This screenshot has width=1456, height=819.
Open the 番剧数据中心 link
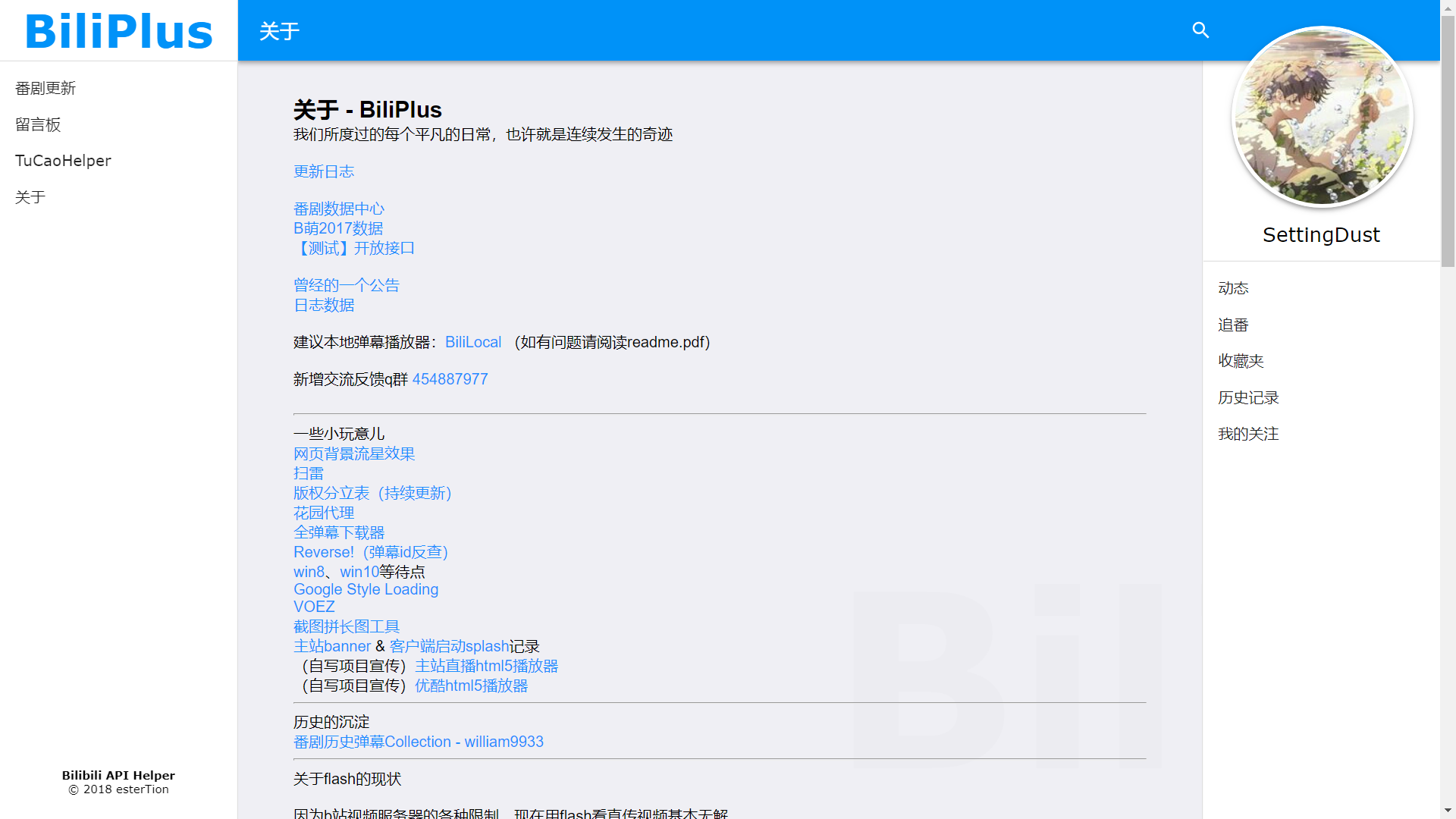coord(339,209)
